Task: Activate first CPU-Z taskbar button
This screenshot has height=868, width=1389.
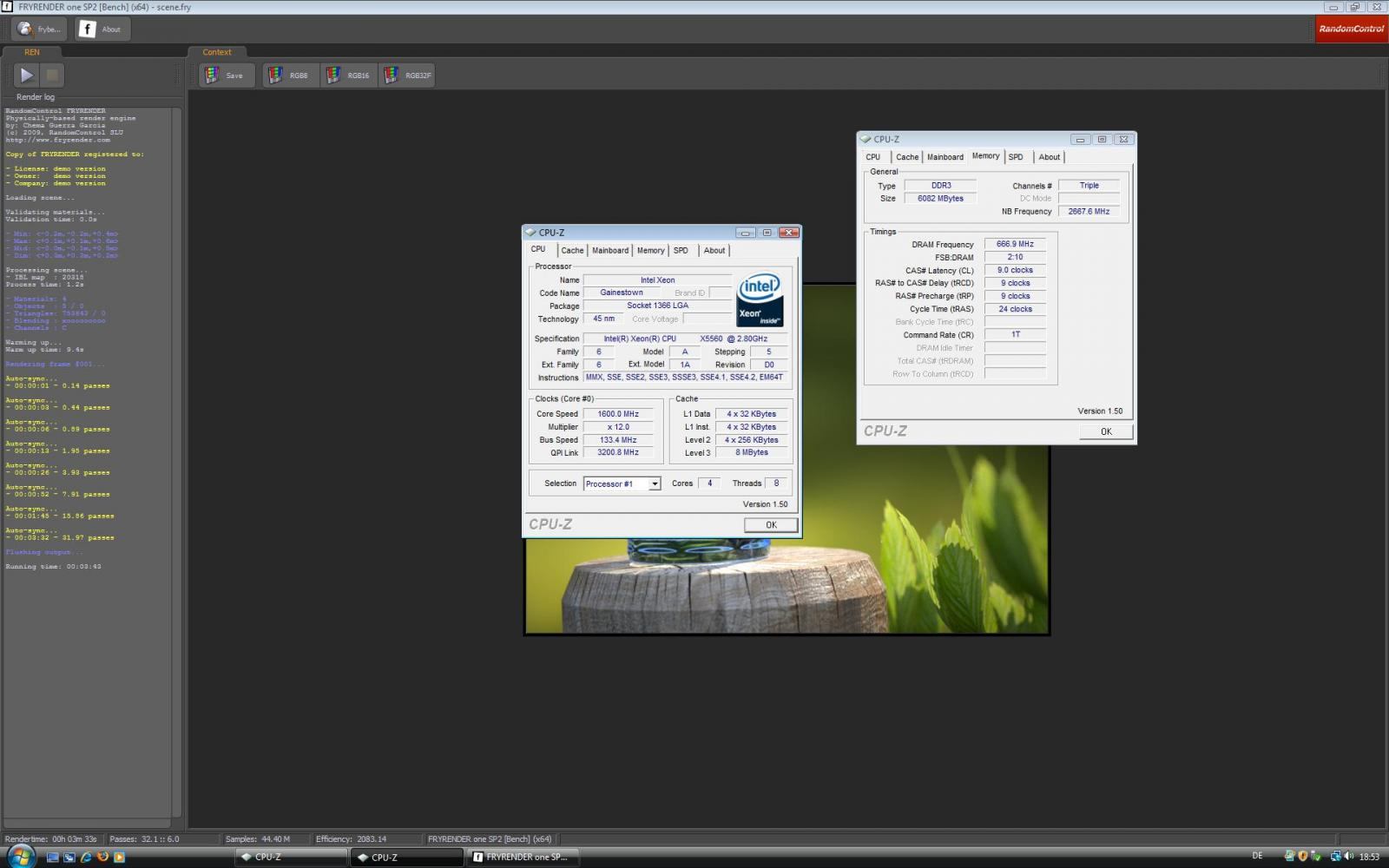Action: click(x=291, y=857)
